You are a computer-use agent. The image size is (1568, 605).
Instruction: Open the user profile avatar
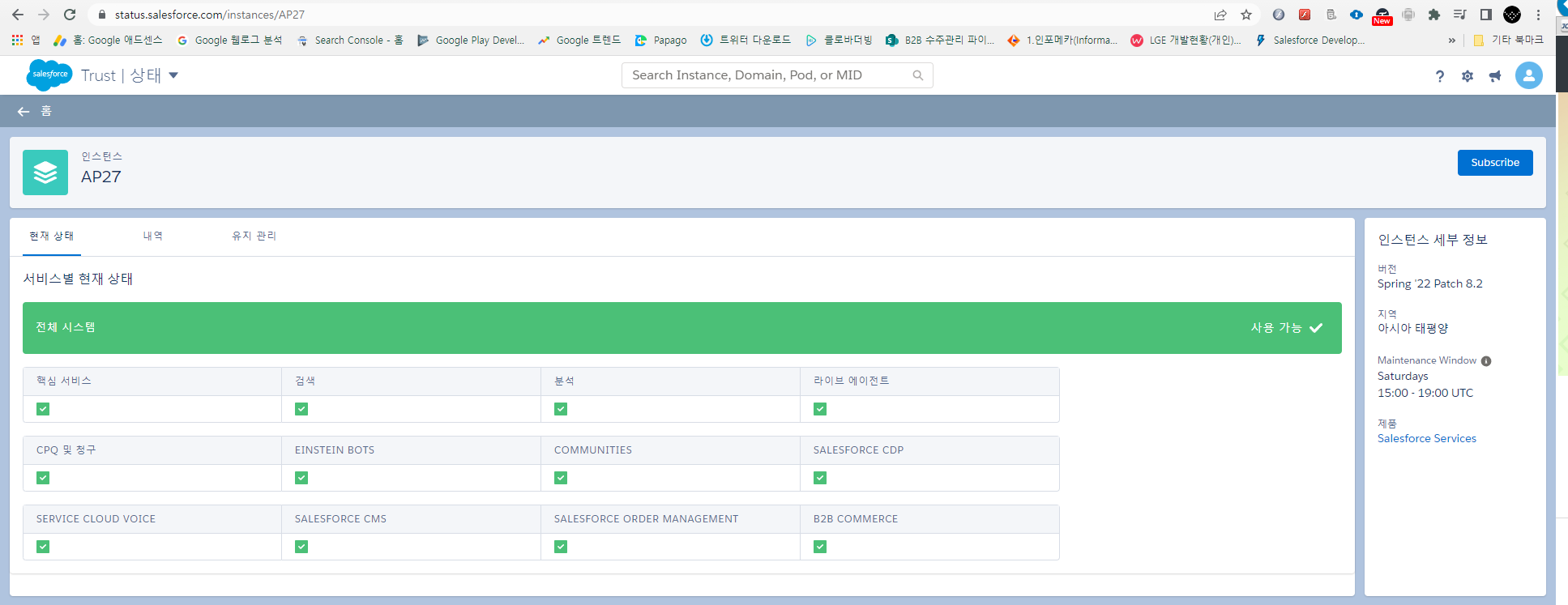pyautogui.click(x=1529, y=75)
